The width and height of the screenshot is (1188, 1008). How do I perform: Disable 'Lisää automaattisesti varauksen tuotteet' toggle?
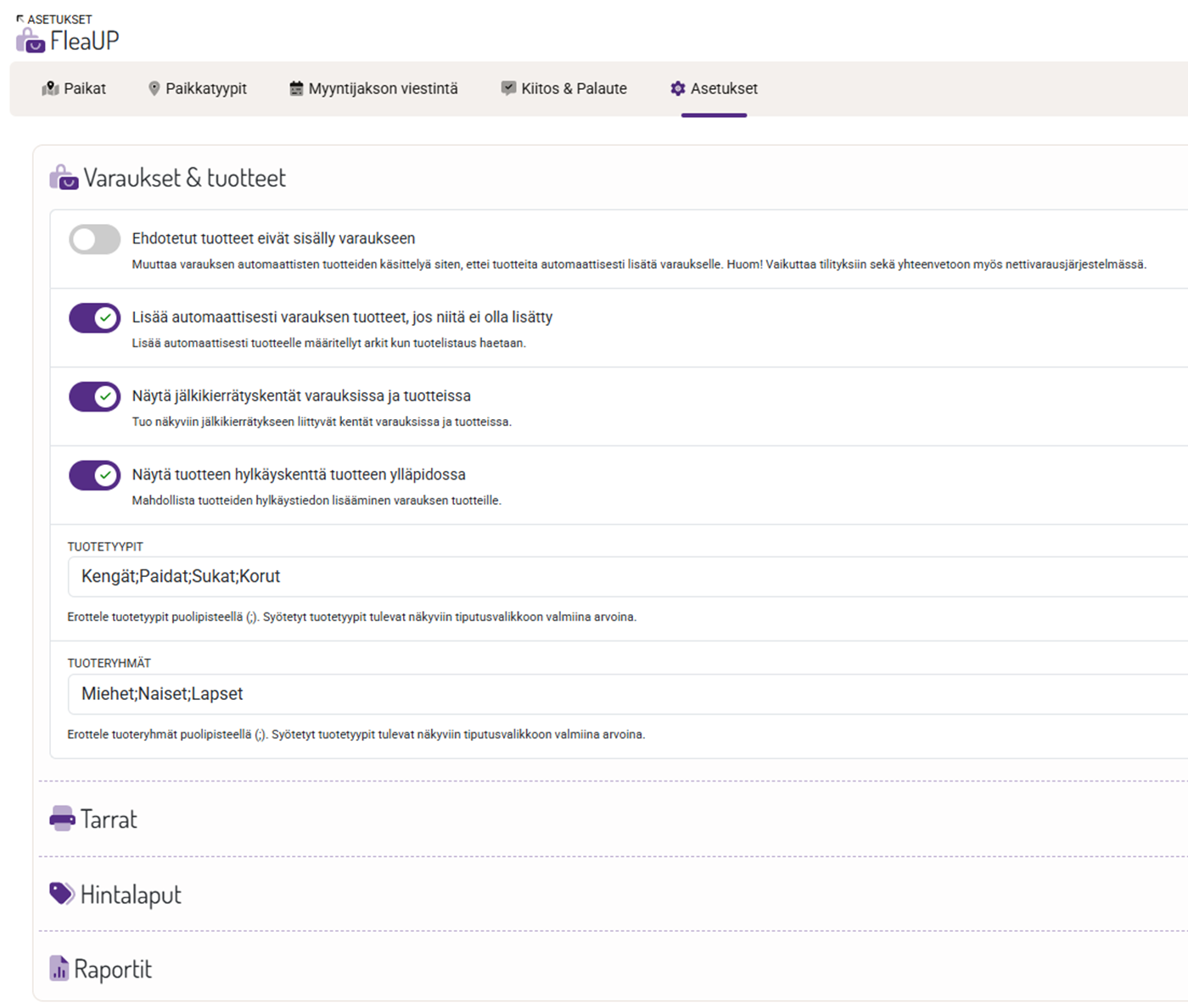click(x=94, y=318)
